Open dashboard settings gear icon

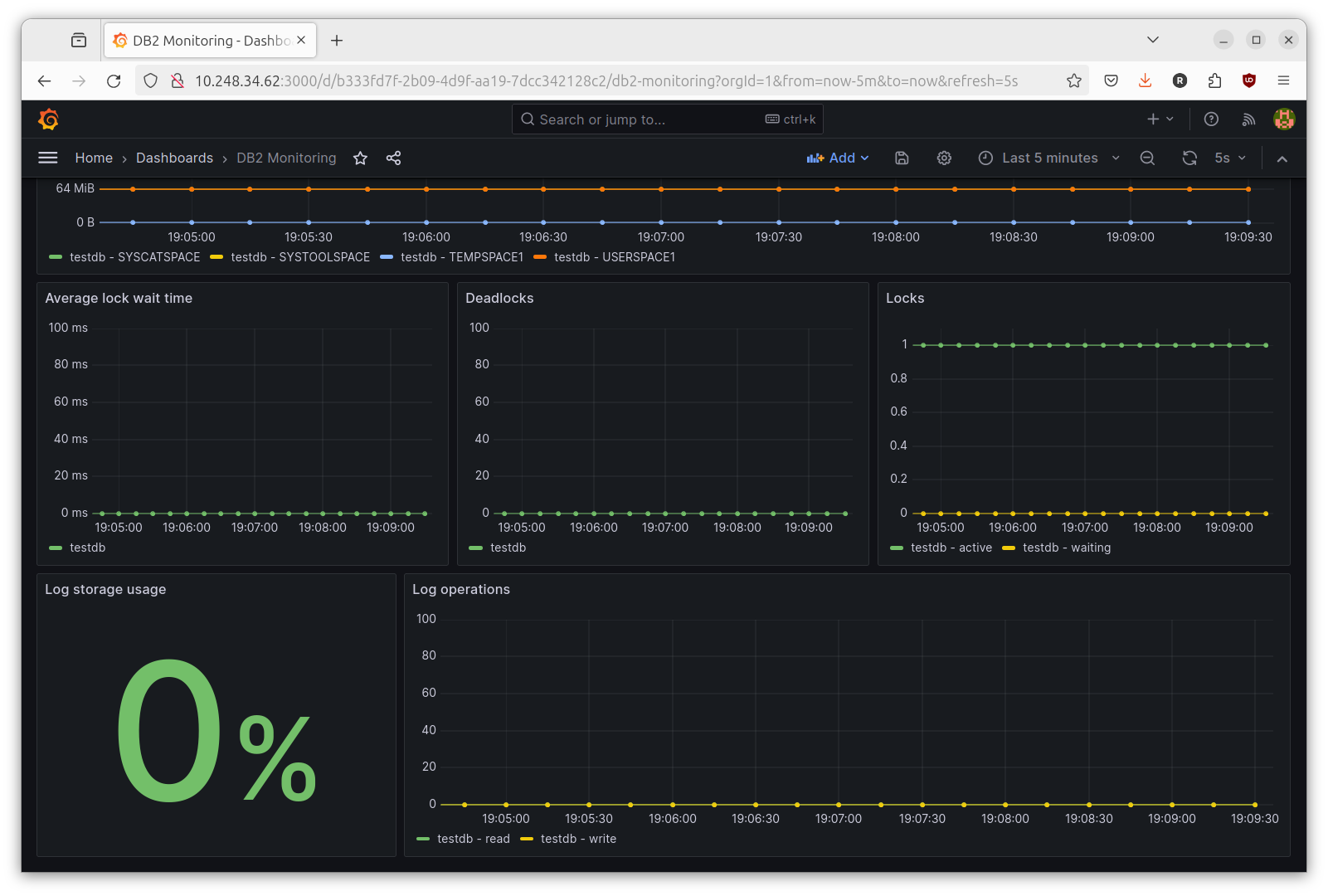(944, 158)
